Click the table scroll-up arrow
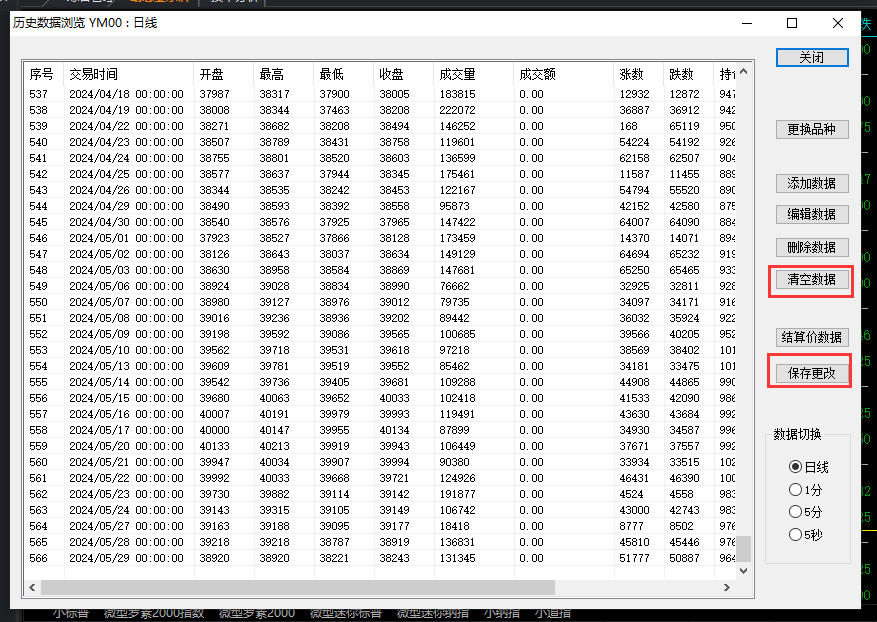The height and width of the screenshot is (622, 877). click(x=743, y=72)
